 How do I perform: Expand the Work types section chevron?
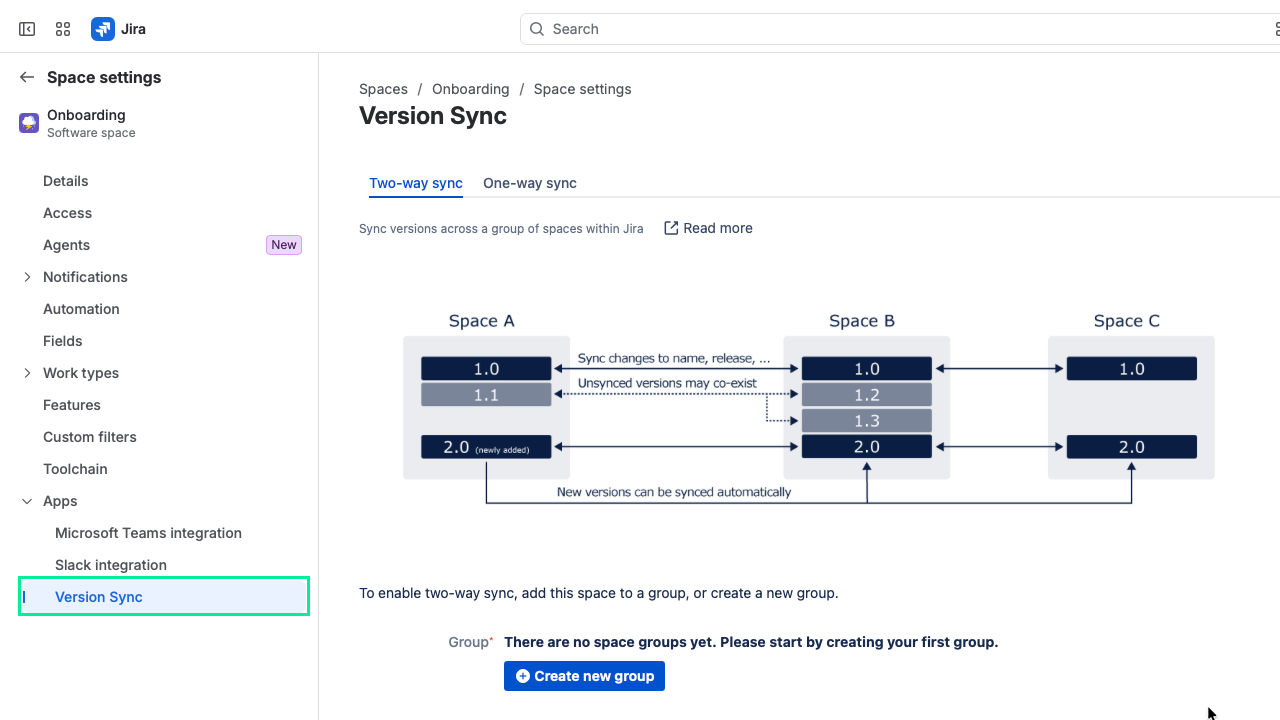click(x=27, y=373)
